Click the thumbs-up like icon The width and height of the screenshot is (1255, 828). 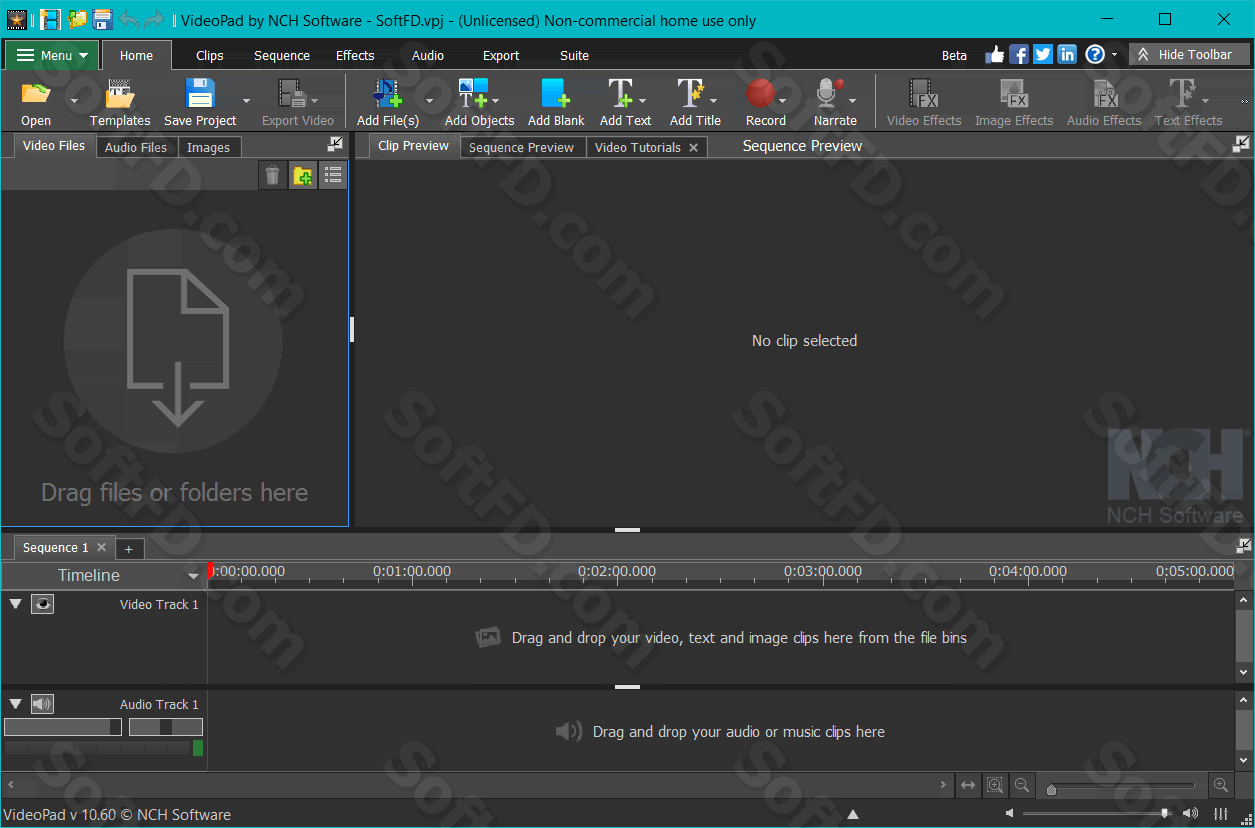[x=995, y=55]
